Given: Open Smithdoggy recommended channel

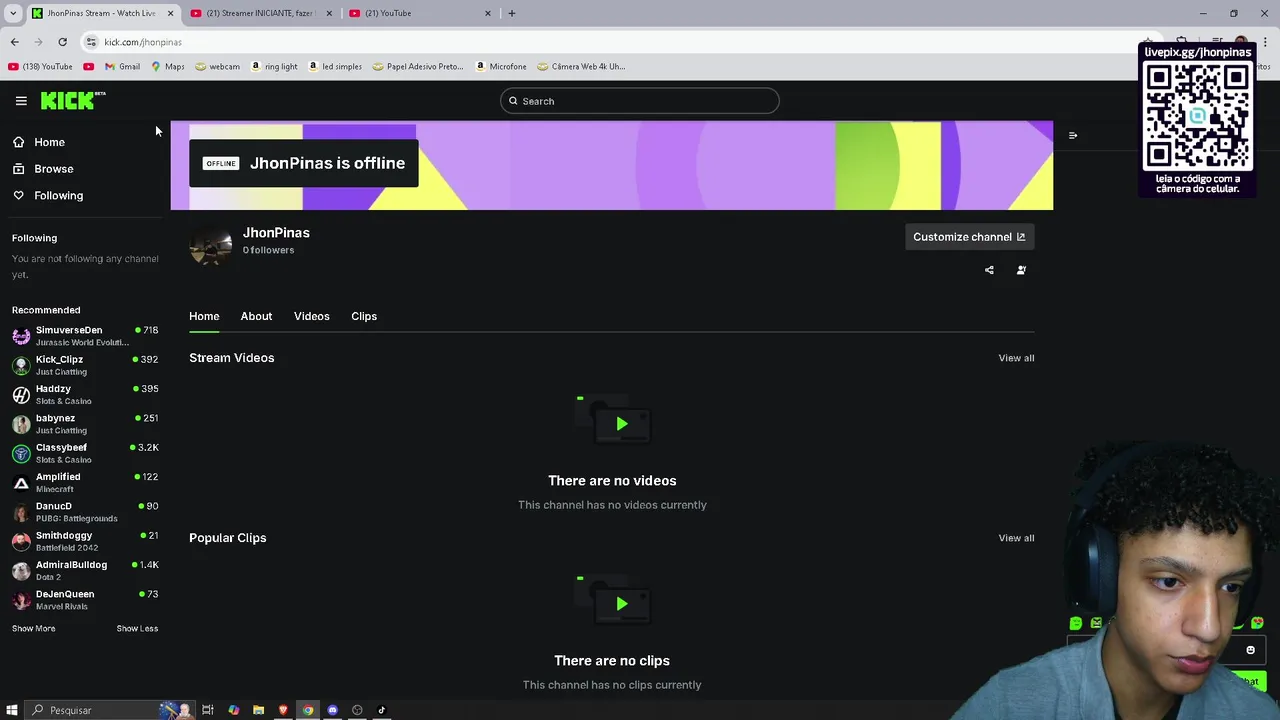Looking at the screenshot, I should tap(85, 541).
